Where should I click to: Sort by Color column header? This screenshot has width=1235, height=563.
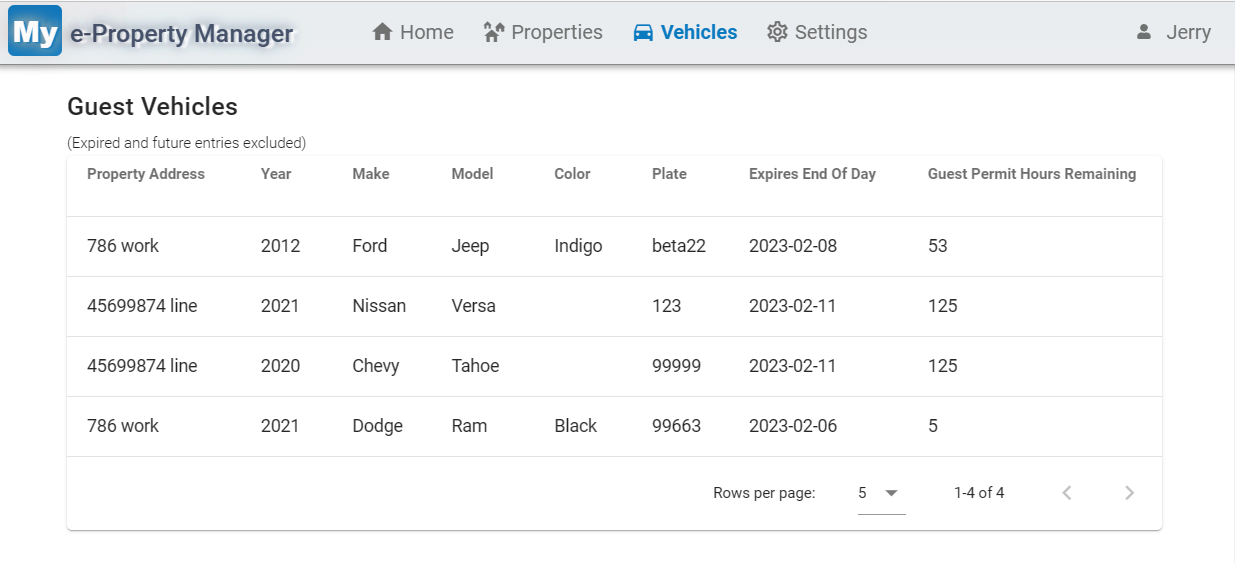tap(572, 174)
